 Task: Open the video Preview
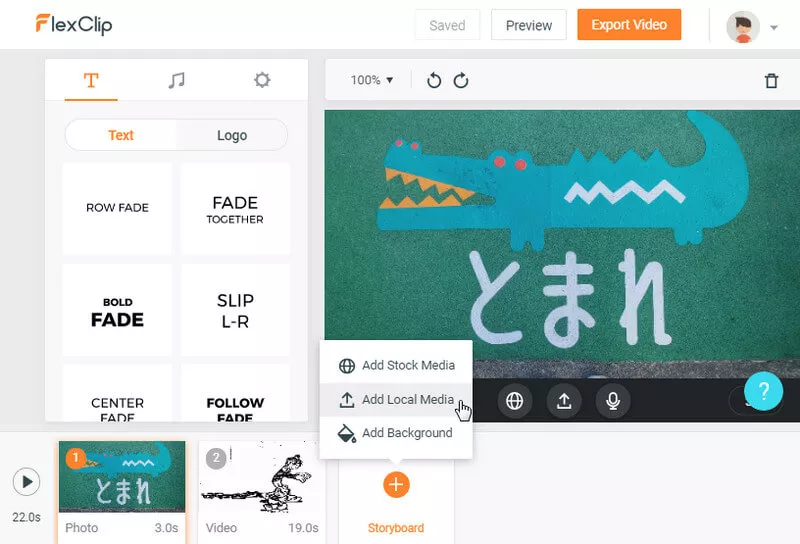point(529,25)
